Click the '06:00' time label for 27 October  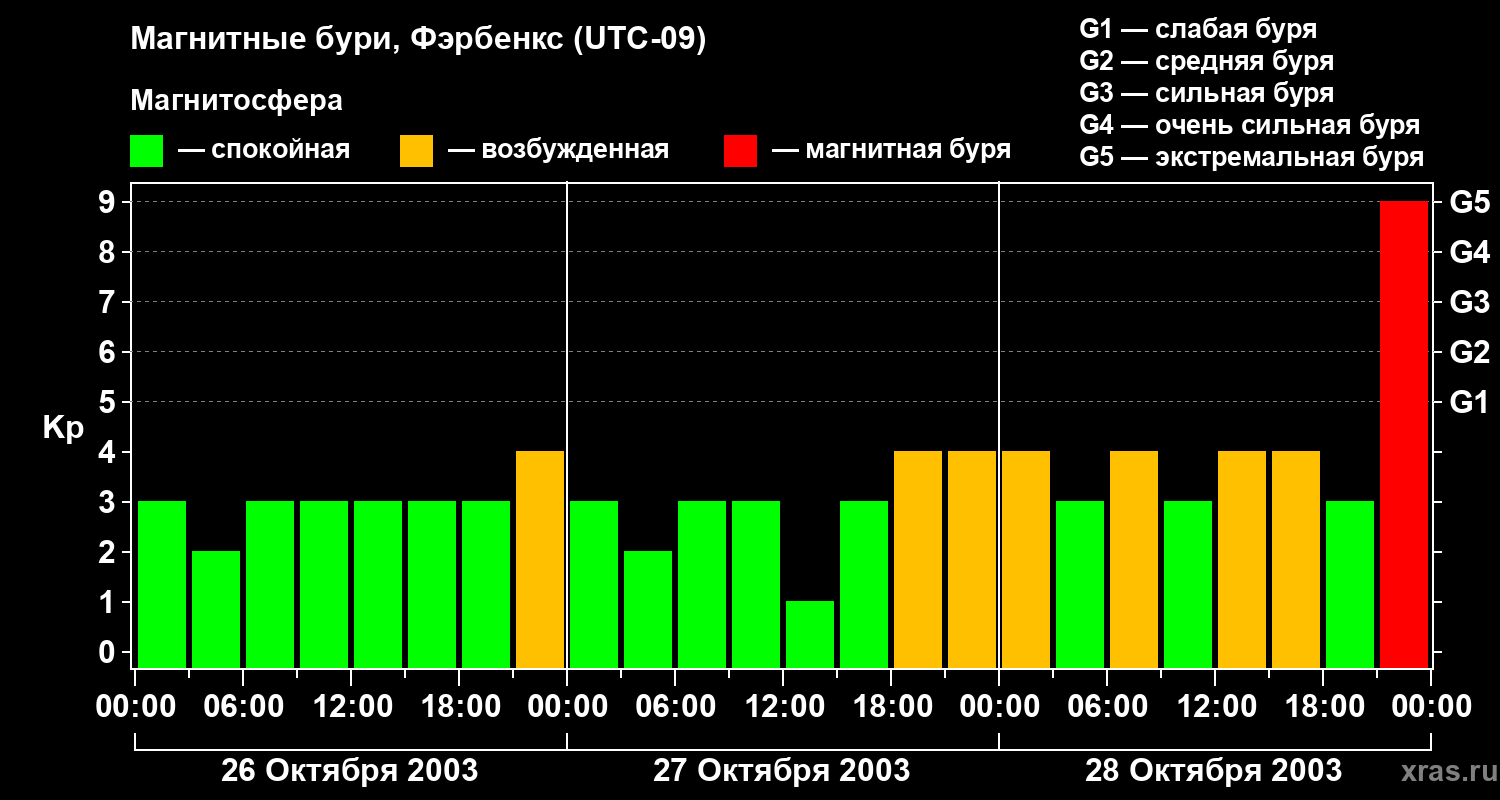click(x=675, y=707)
